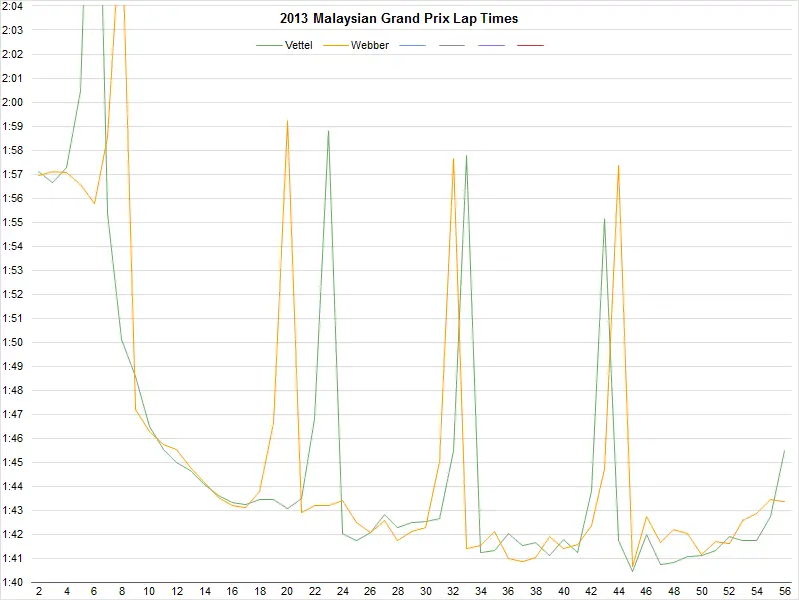Click the green Vettel legend line swatch
The height and width of the screenshot is (600, 799).
270,45
